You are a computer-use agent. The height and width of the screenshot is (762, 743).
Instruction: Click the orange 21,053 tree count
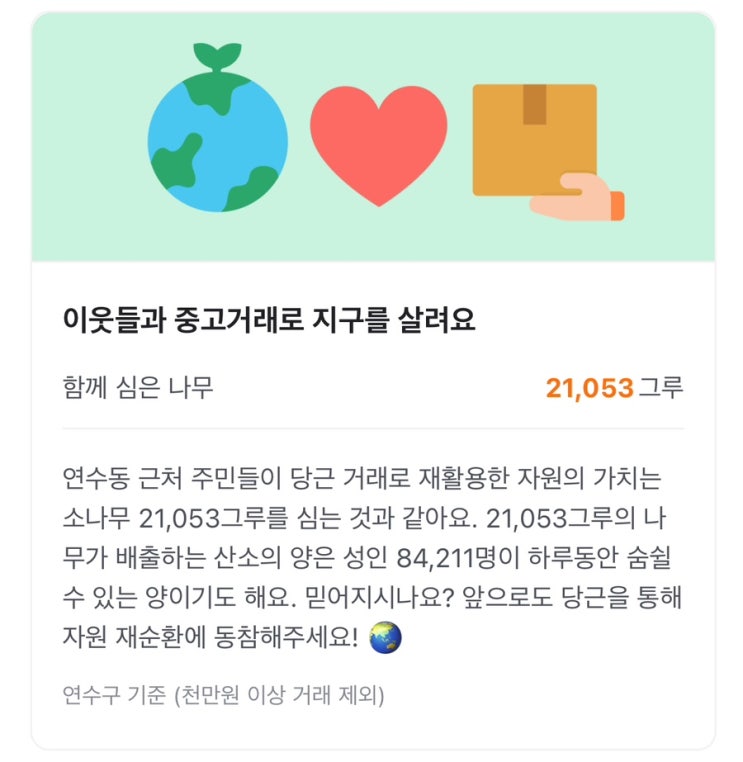589,388
